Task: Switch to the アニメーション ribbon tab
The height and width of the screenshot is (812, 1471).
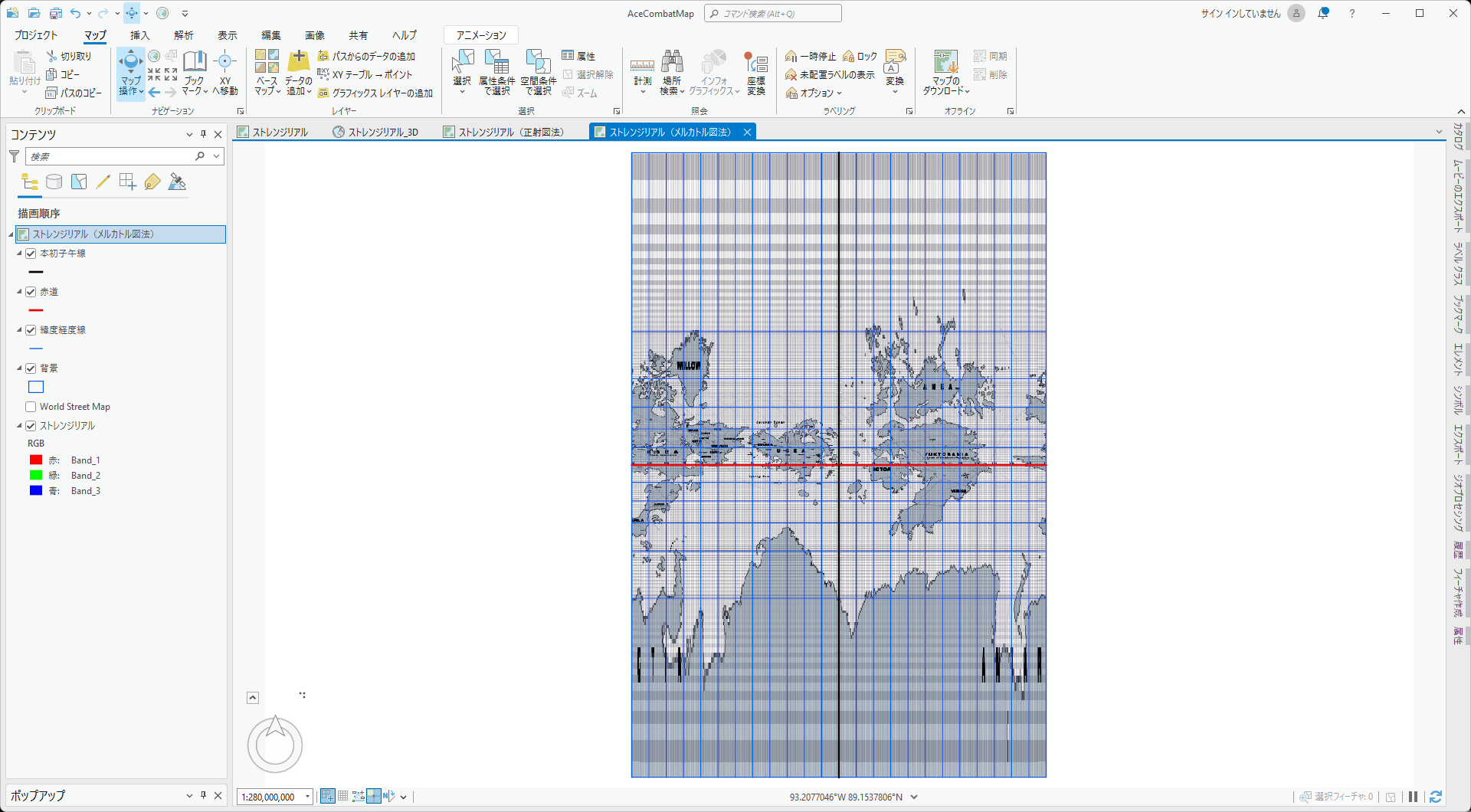Action: tap(481, 35)
